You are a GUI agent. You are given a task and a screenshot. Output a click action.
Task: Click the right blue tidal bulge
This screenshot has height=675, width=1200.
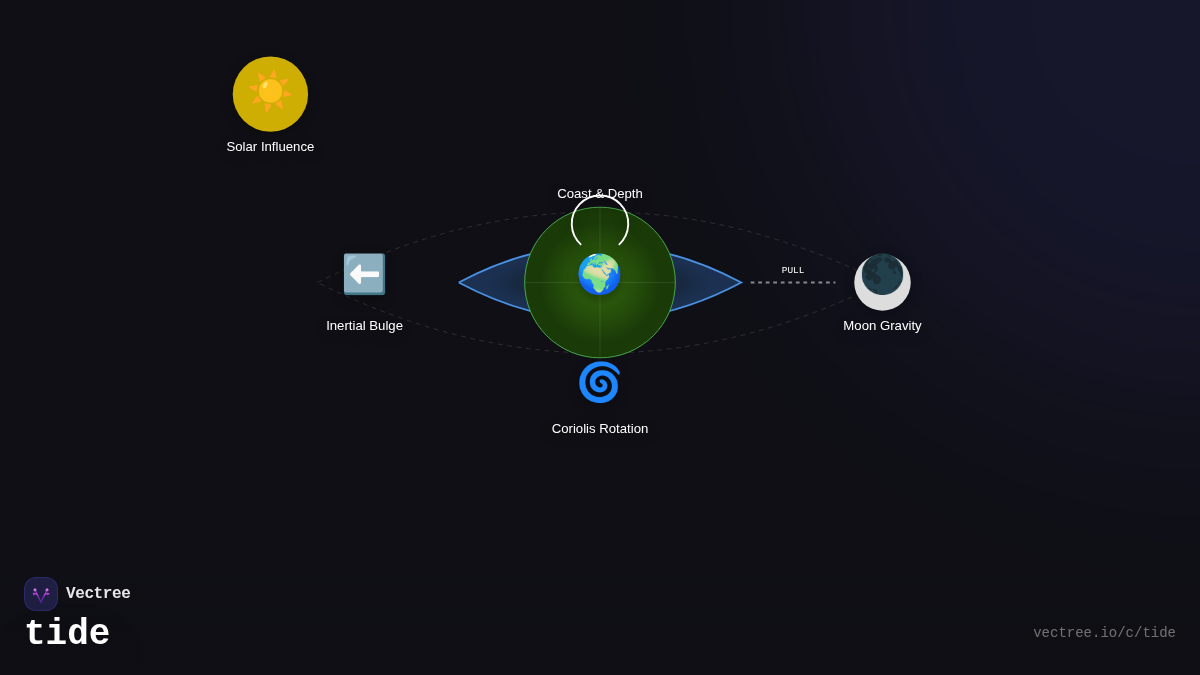pyautogui.click(x=705, y=283)
